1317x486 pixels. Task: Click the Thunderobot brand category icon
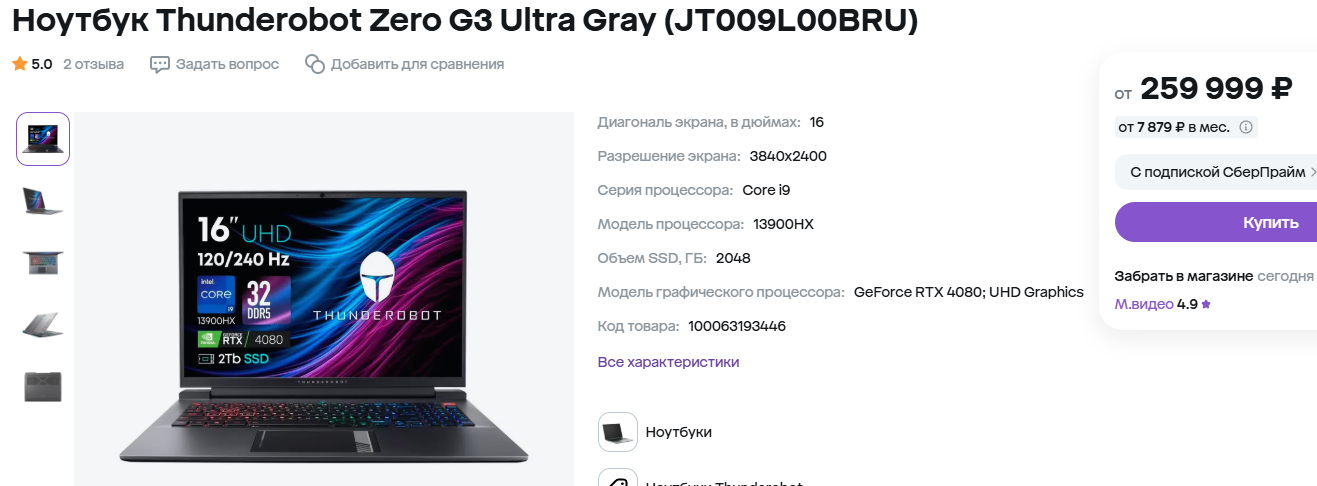(618, 478)
